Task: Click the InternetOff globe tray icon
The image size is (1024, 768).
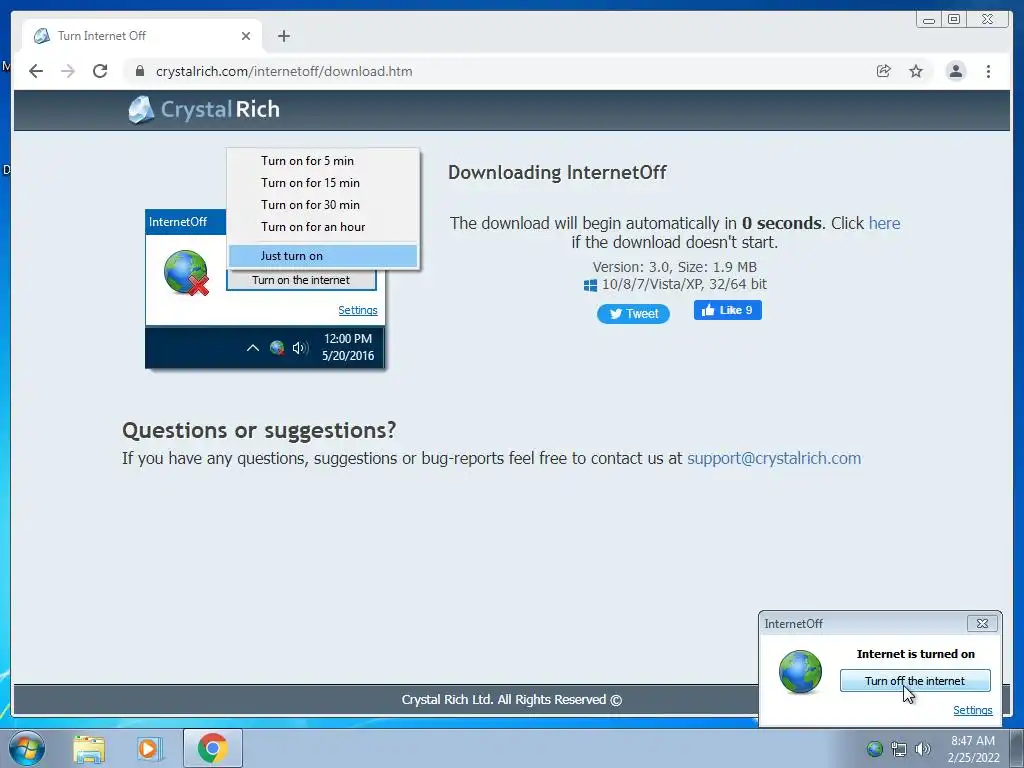Action: click(x=874, y=749)
